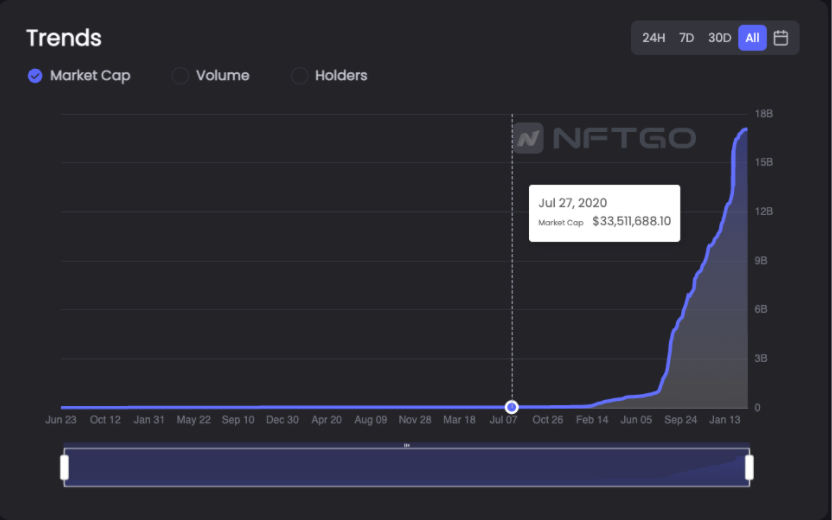Viewport: 832px width, 520px height.
Task: Click the Jun 05 x-axis label
Action: [636, 420]
